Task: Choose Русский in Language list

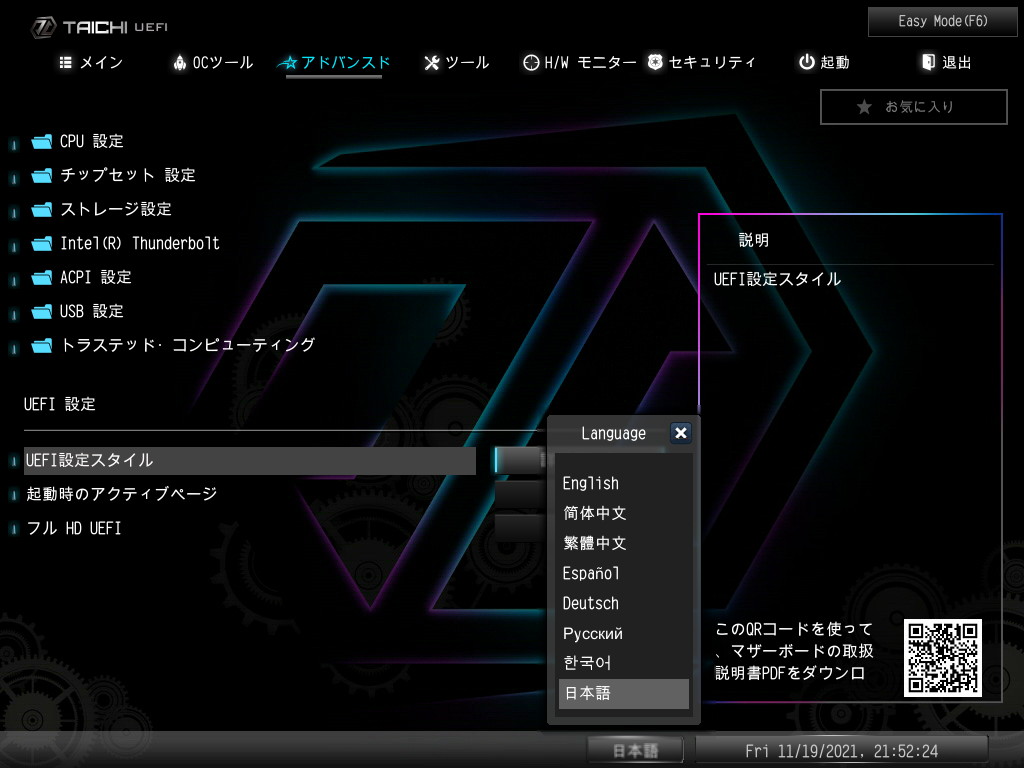Action: [x=624, y=633]
